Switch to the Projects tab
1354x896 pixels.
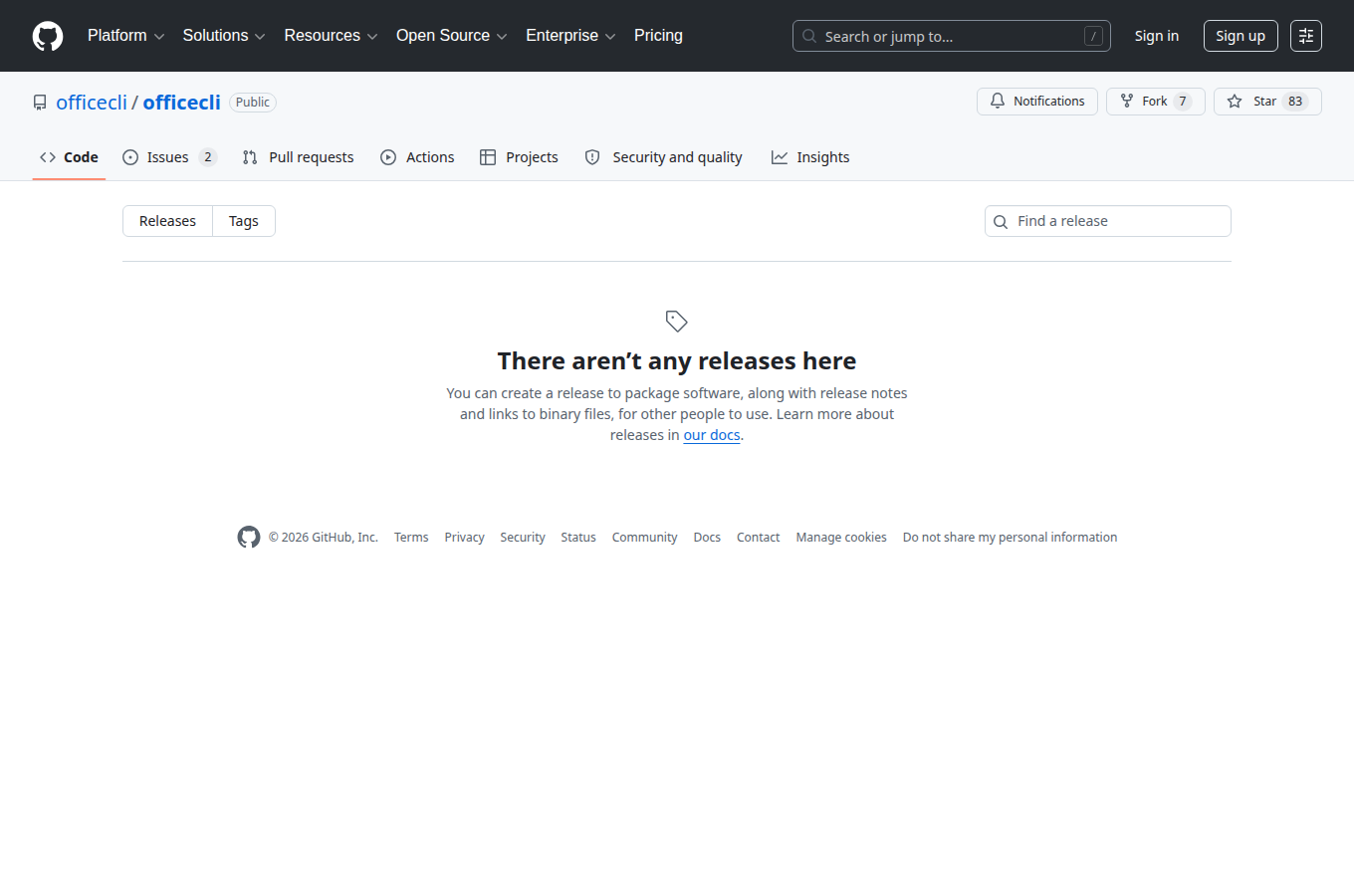pos(519,157)
